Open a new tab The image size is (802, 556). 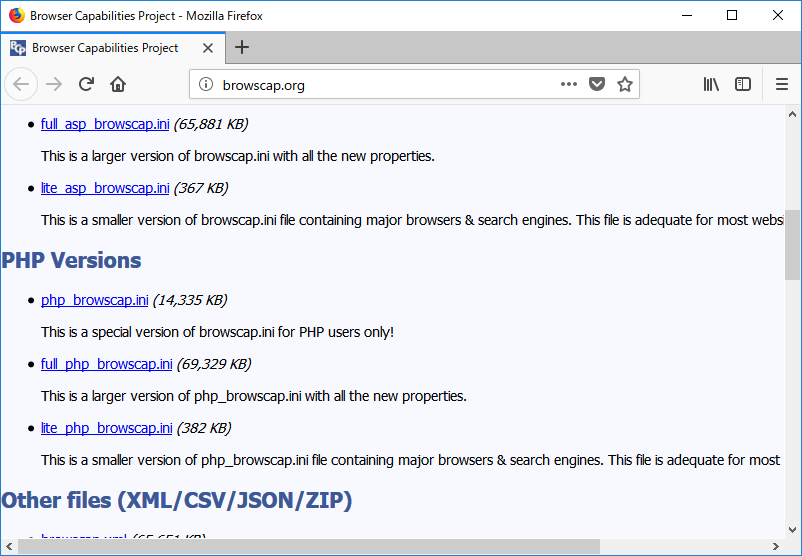point(241,48)
